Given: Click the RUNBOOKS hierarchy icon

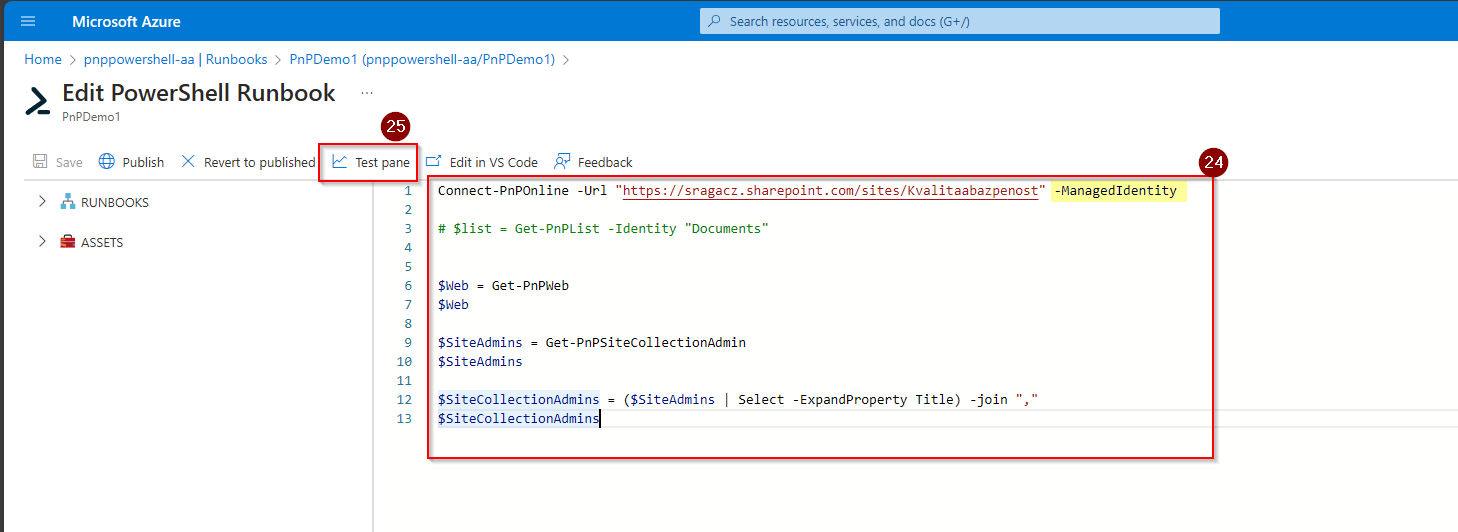Looking at the screenshot, I should click(x=68, y=202).
